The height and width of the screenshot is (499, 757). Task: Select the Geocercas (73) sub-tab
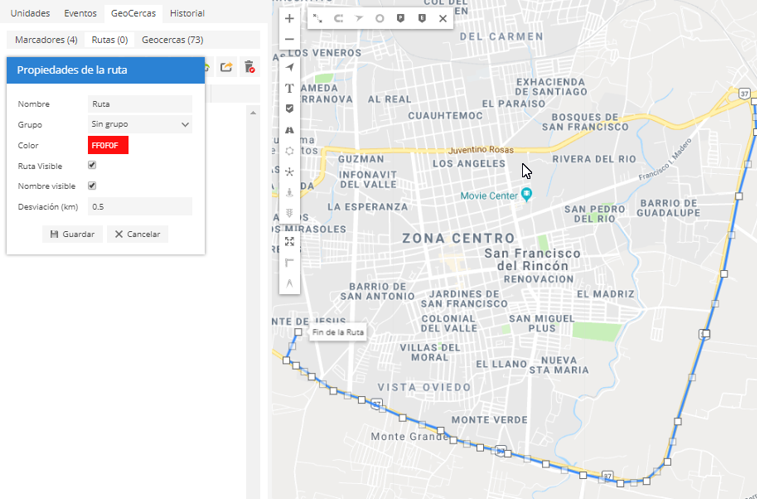(x=172, y=40)
